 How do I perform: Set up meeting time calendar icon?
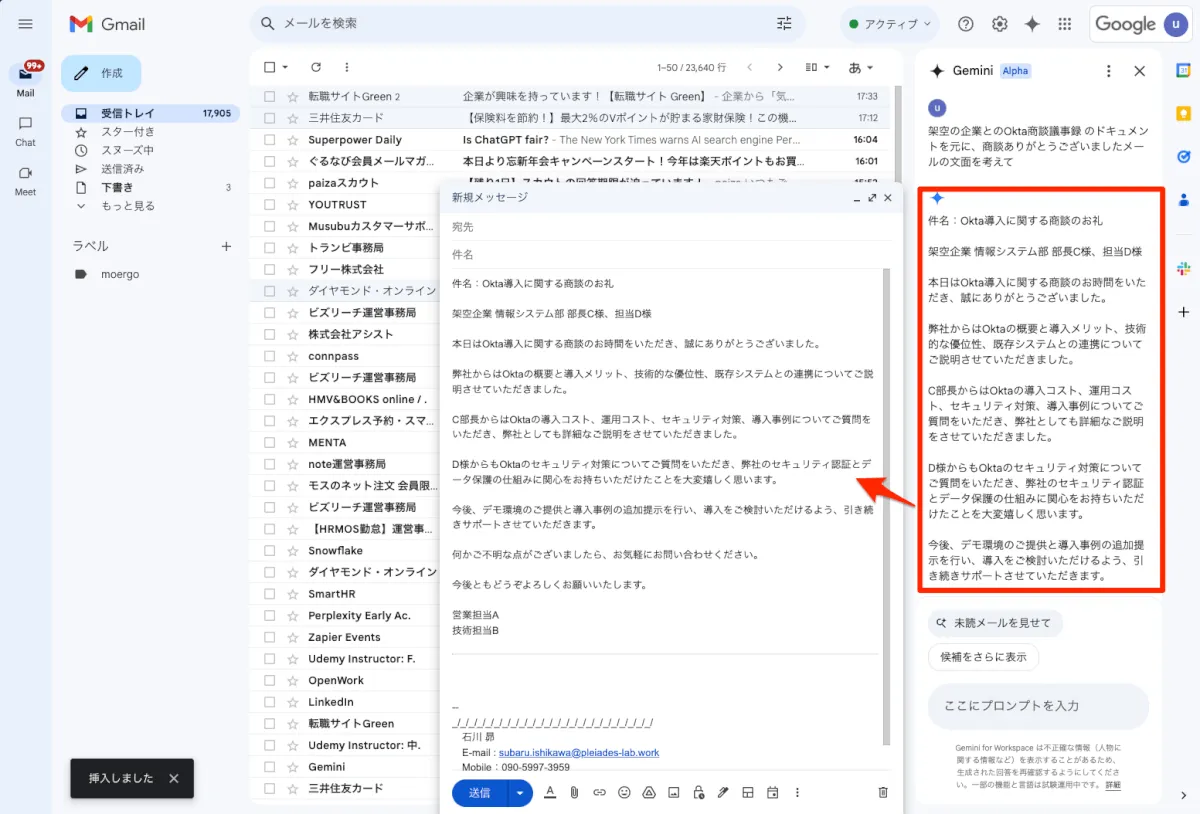point(773,792)
